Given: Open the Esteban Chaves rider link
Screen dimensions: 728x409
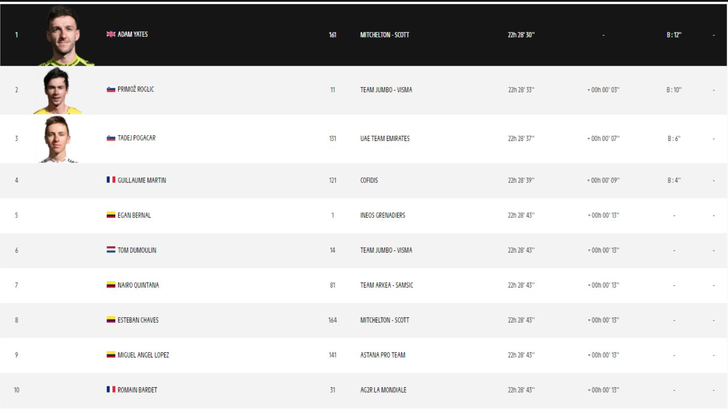Looking at the screenshot, I should (x=138, y=320).
